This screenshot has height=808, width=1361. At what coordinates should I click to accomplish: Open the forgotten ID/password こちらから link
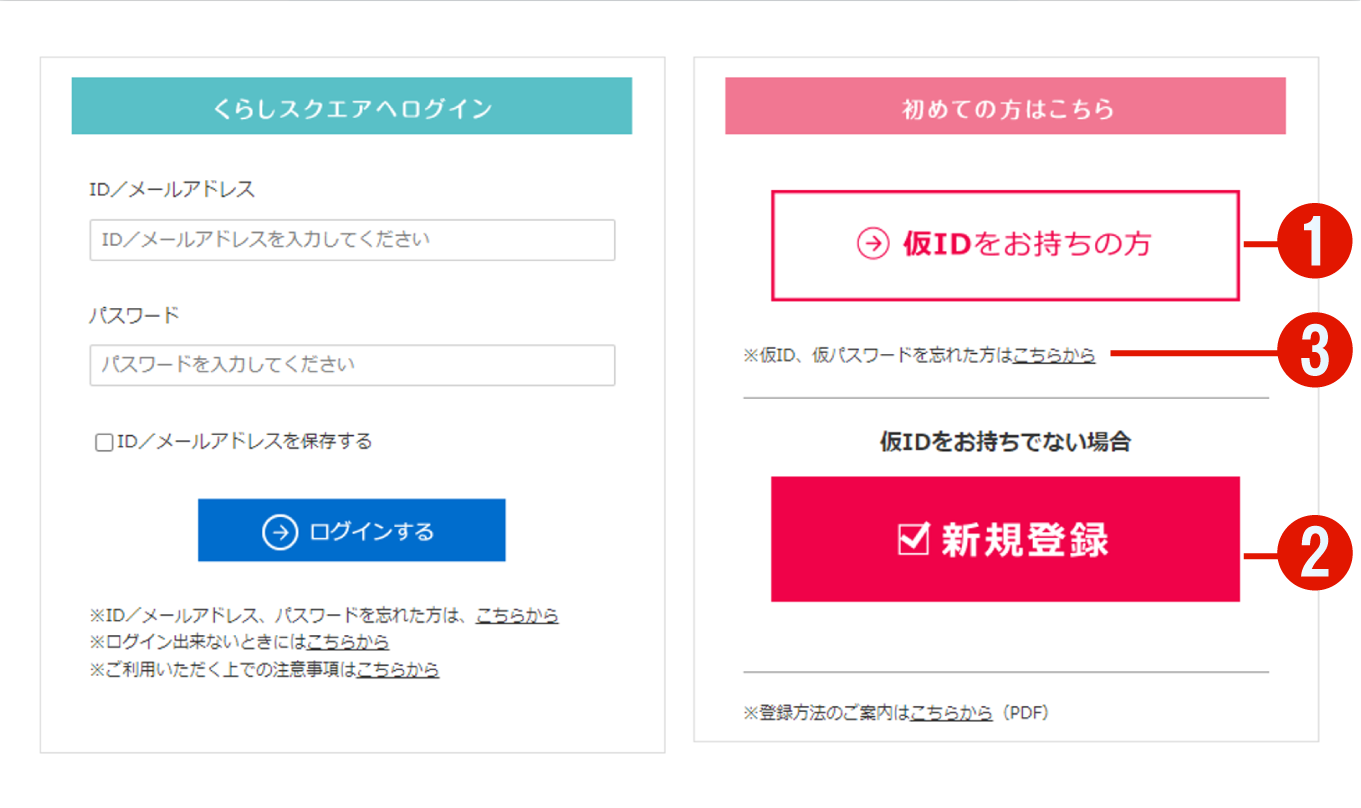(517, 615)
